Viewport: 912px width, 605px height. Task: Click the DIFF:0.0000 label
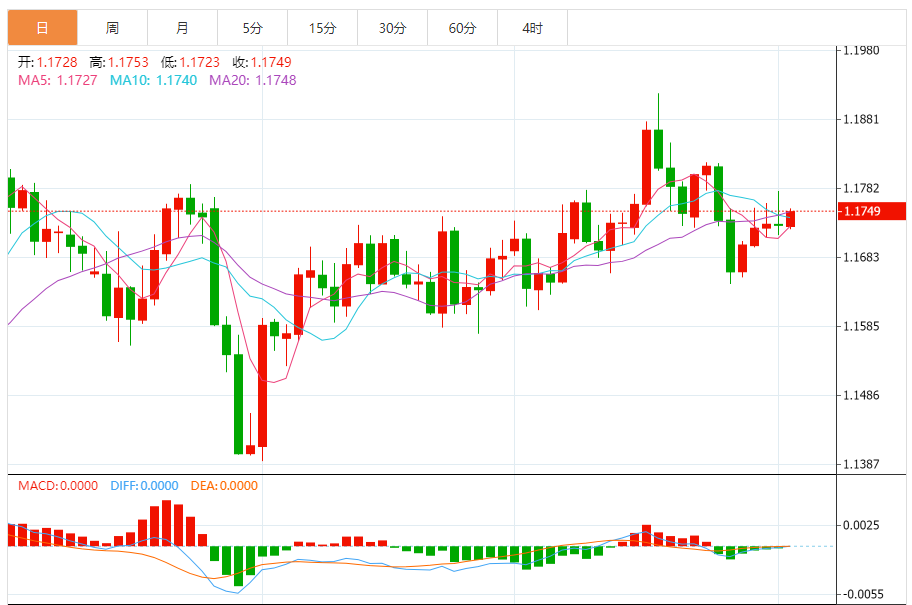coord(144,486)
